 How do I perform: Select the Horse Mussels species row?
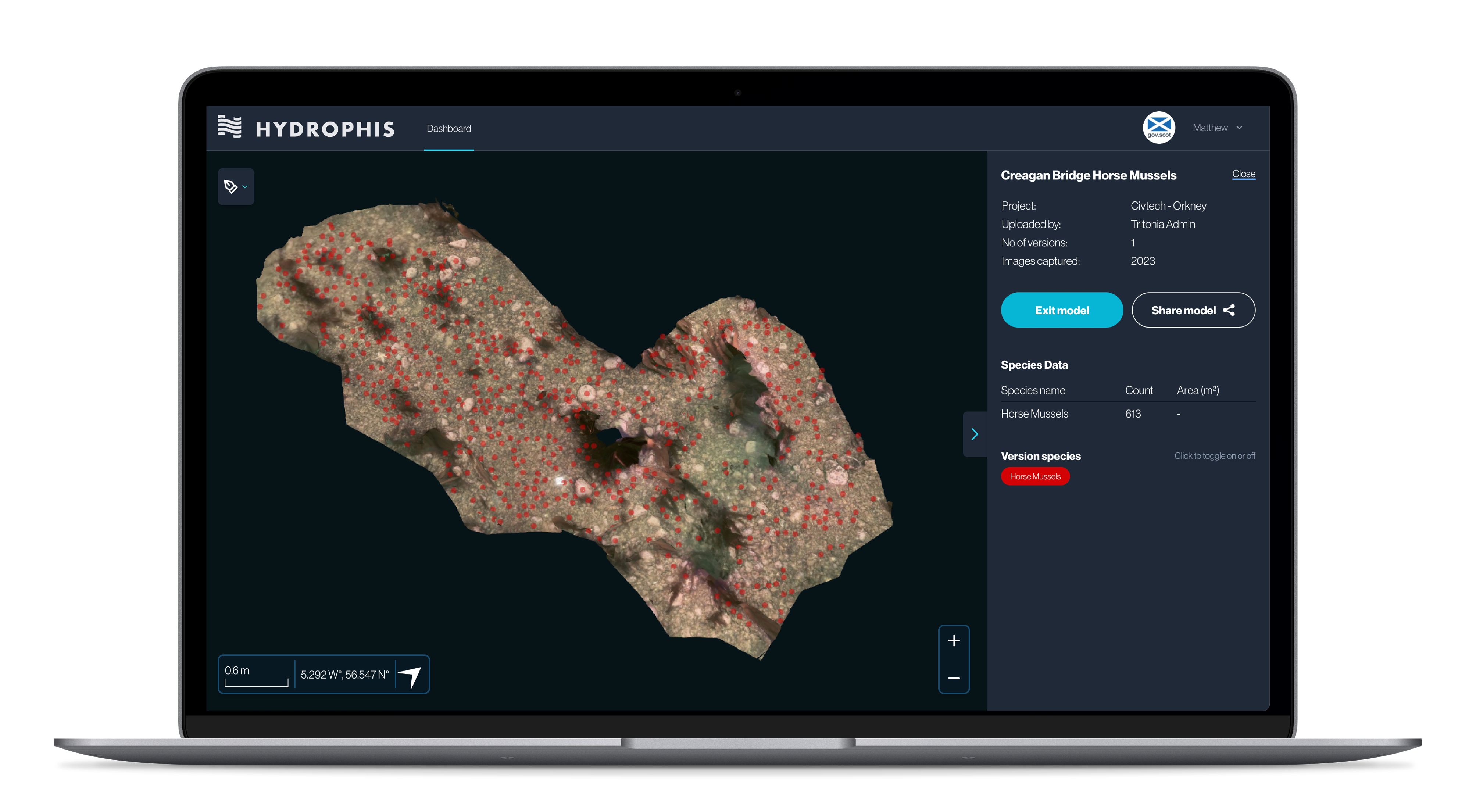pyautogui.click(x=1034, y=414)
